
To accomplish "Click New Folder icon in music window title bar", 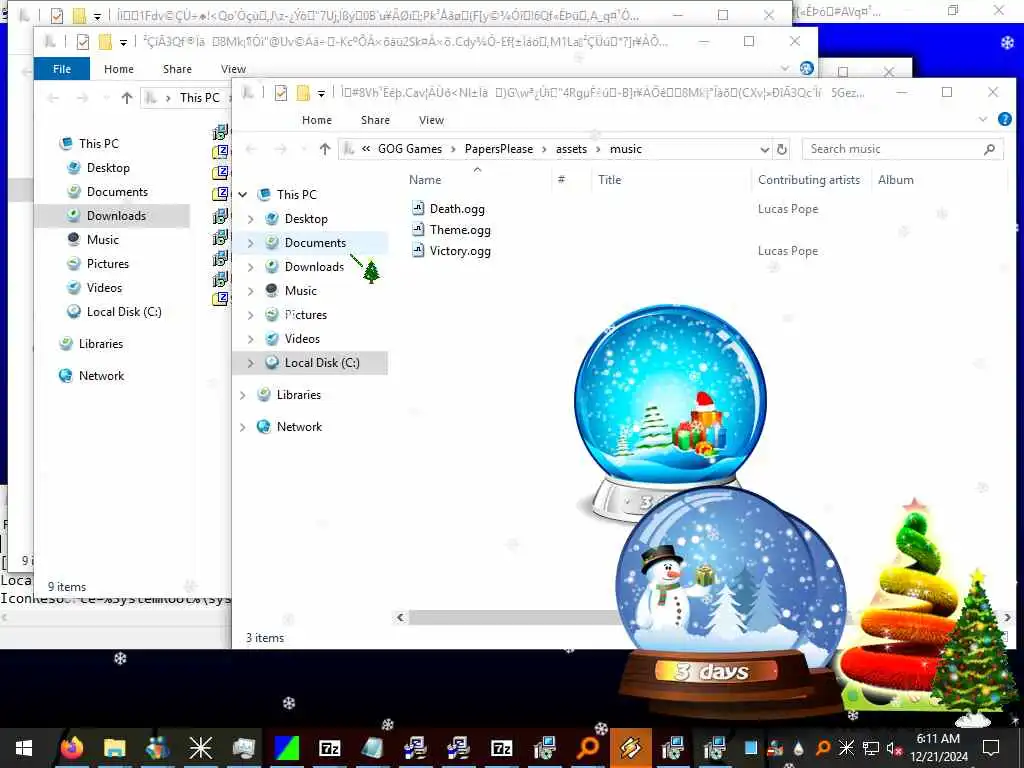I will [x=303, y=93].
